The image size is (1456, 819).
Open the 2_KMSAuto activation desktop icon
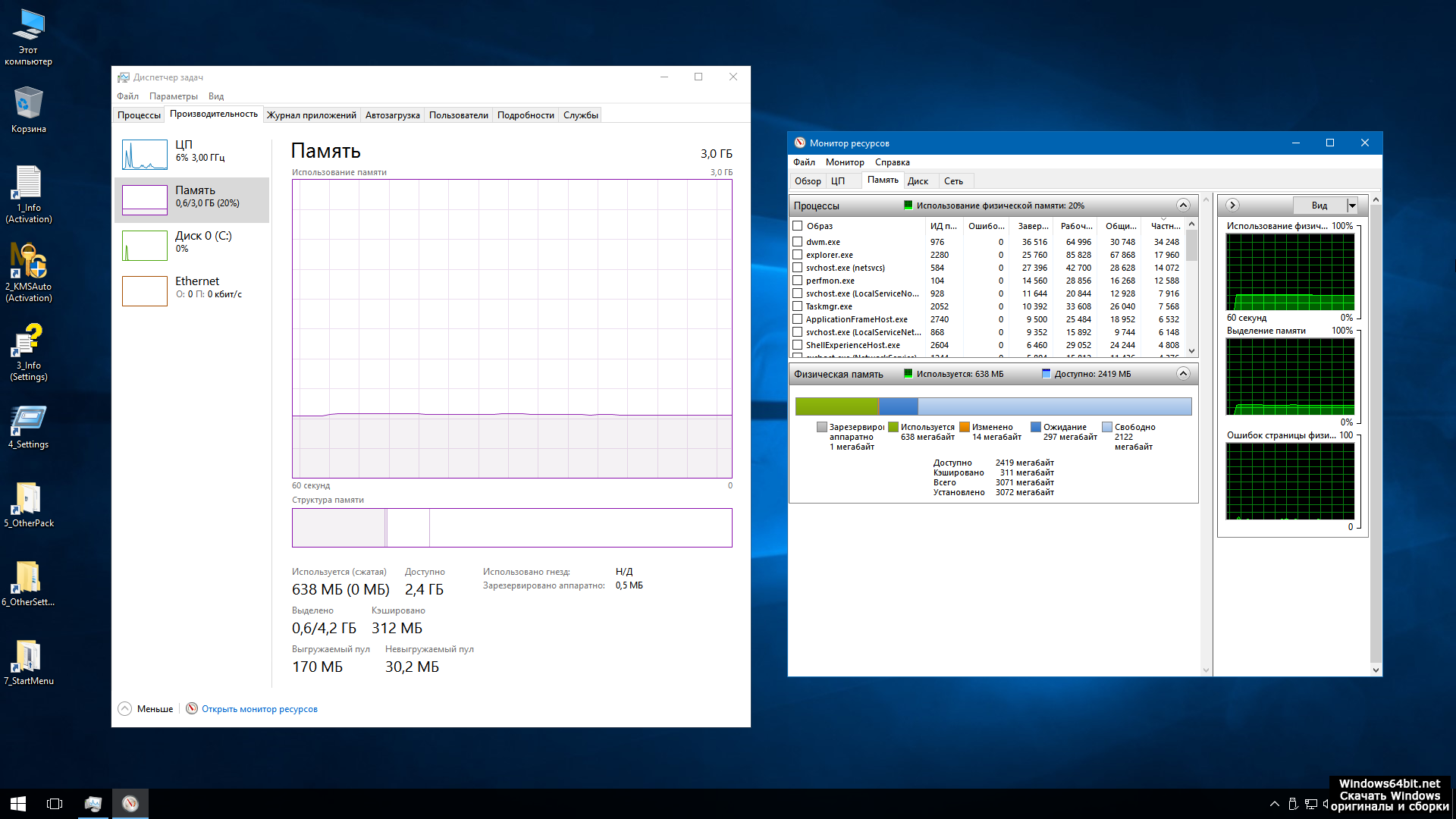click(x=28, y=262)
